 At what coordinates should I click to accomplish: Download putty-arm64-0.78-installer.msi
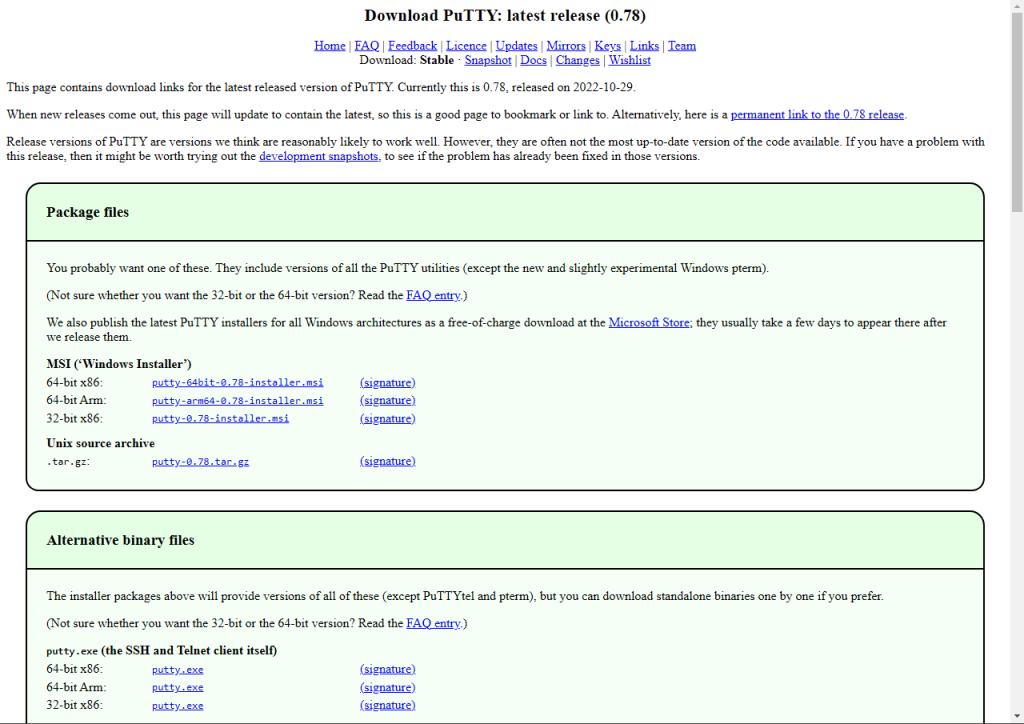pos(238,401)
